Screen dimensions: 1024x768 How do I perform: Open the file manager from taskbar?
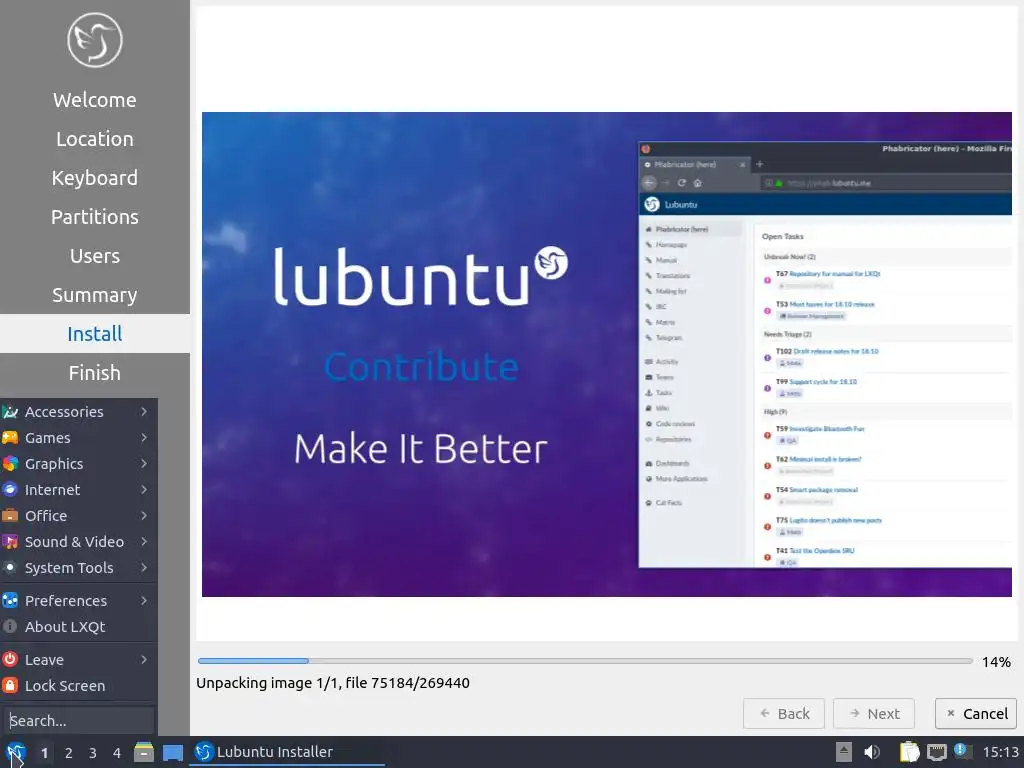click(144, 752)
